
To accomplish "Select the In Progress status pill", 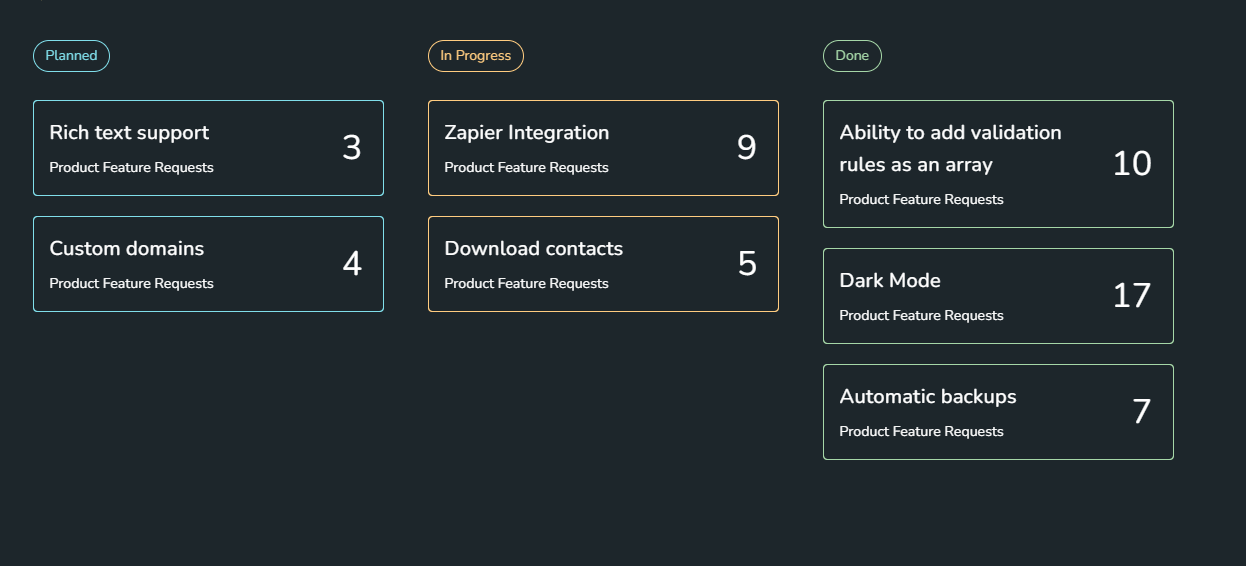I will click(x=475, y=56).
